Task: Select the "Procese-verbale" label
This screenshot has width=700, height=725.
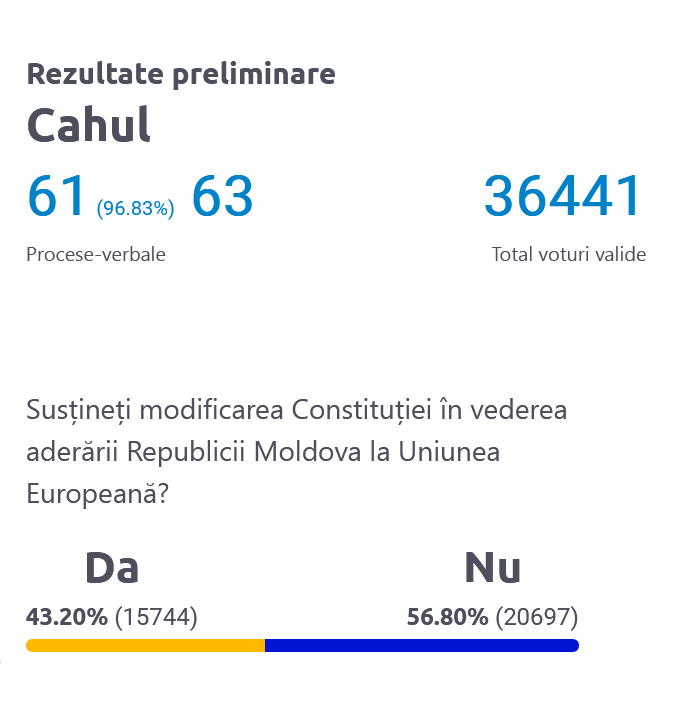Action: (x=96, y=254)
